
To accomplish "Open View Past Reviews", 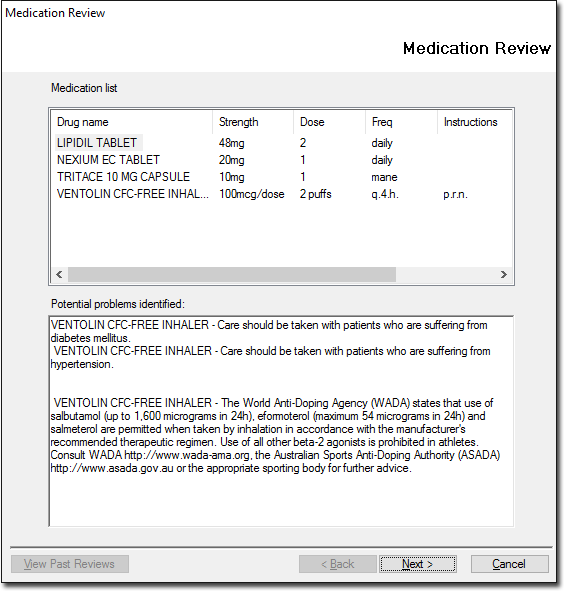I will tap(69, 564).
